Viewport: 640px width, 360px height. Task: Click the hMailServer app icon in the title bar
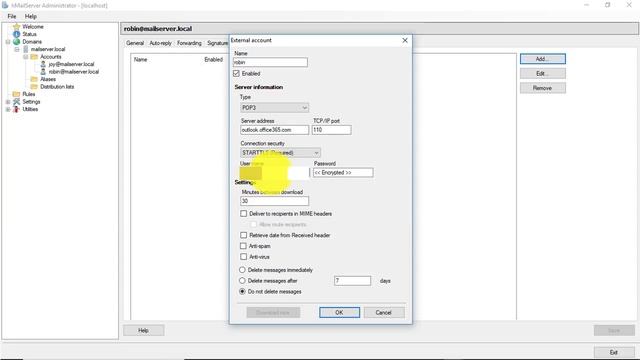point(5,5)
